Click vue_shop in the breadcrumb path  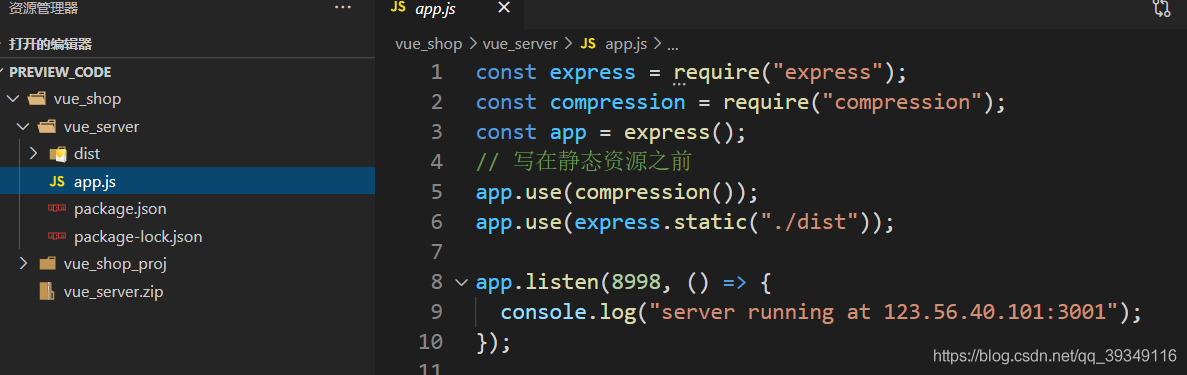428,44
